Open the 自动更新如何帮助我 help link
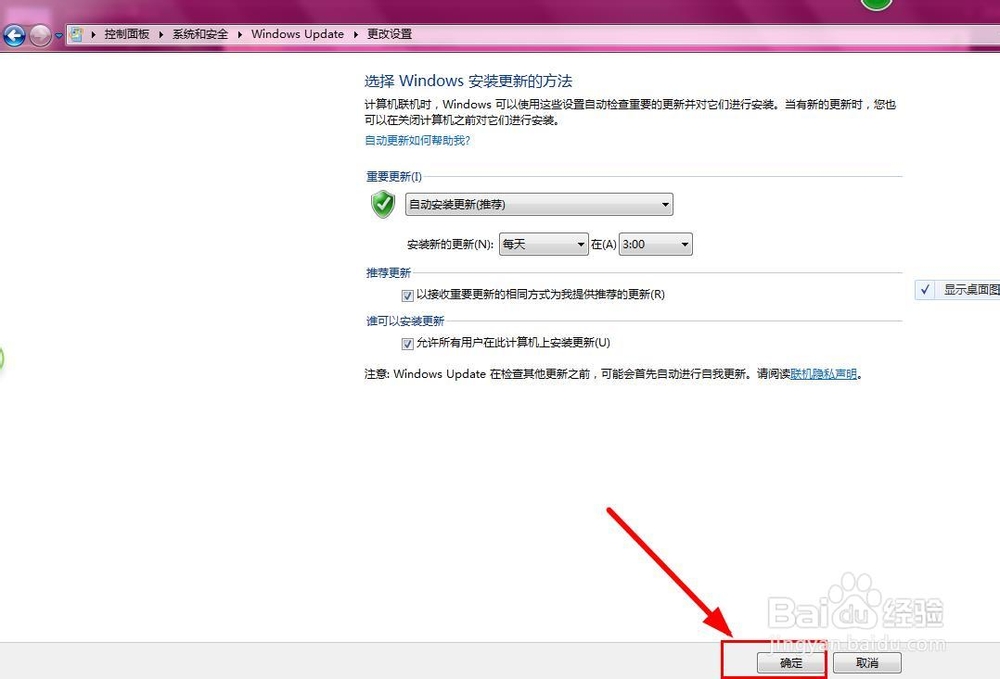Screen dimensions: 1000x679 [x=417, y=140]
